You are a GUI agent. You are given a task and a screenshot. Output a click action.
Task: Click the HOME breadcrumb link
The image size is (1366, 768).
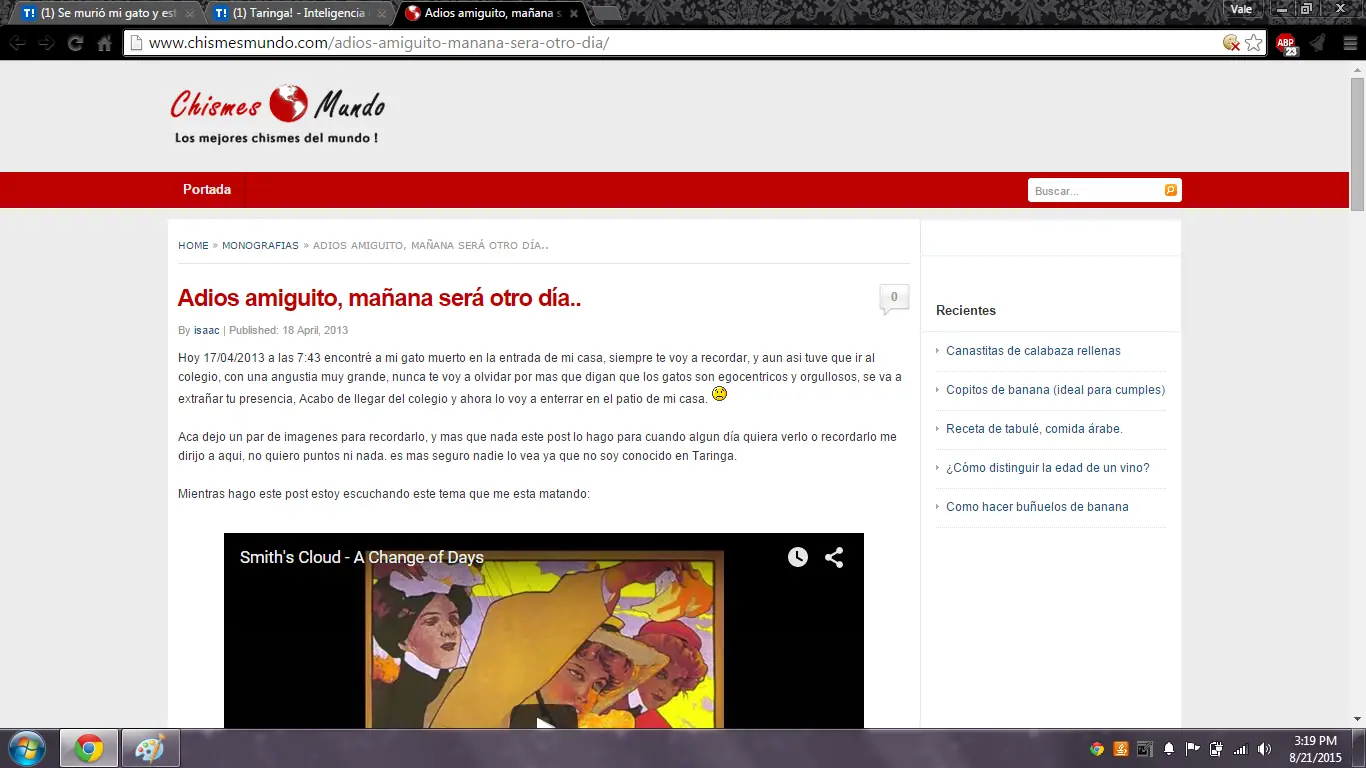[193, 245]
